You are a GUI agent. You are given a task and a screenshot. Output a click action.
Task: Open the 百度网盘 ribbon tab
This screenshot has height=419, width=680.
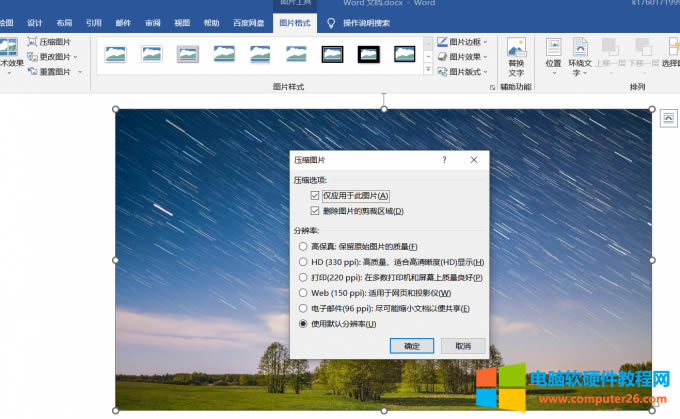249,22
